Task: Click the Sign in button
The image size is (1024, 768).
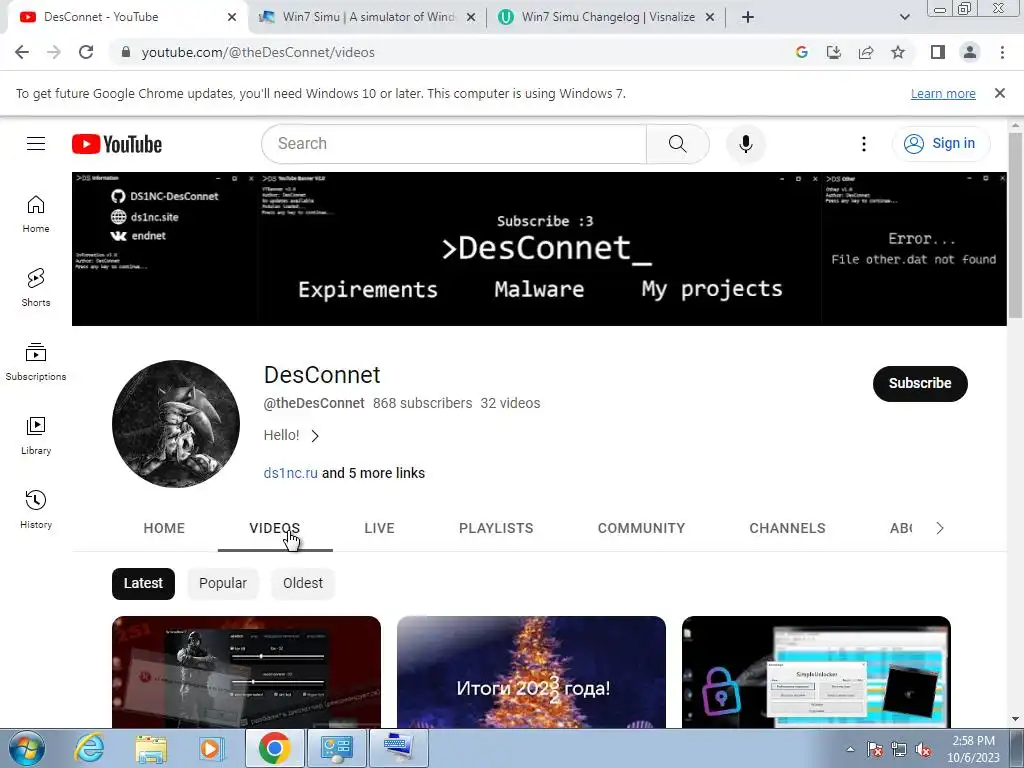Action: (941, 144)
